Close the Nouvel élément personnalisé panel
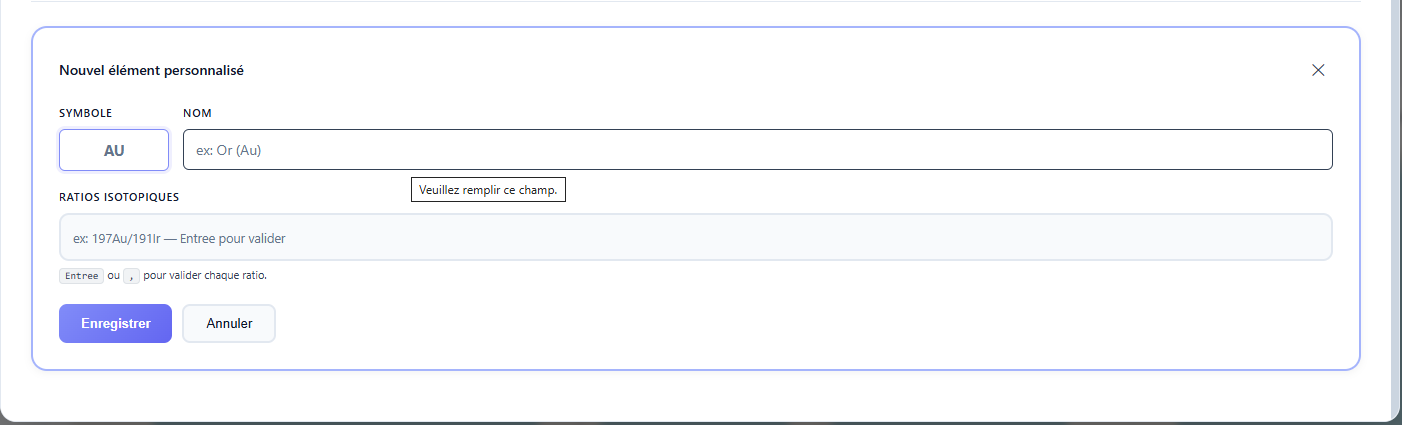 1318,70
